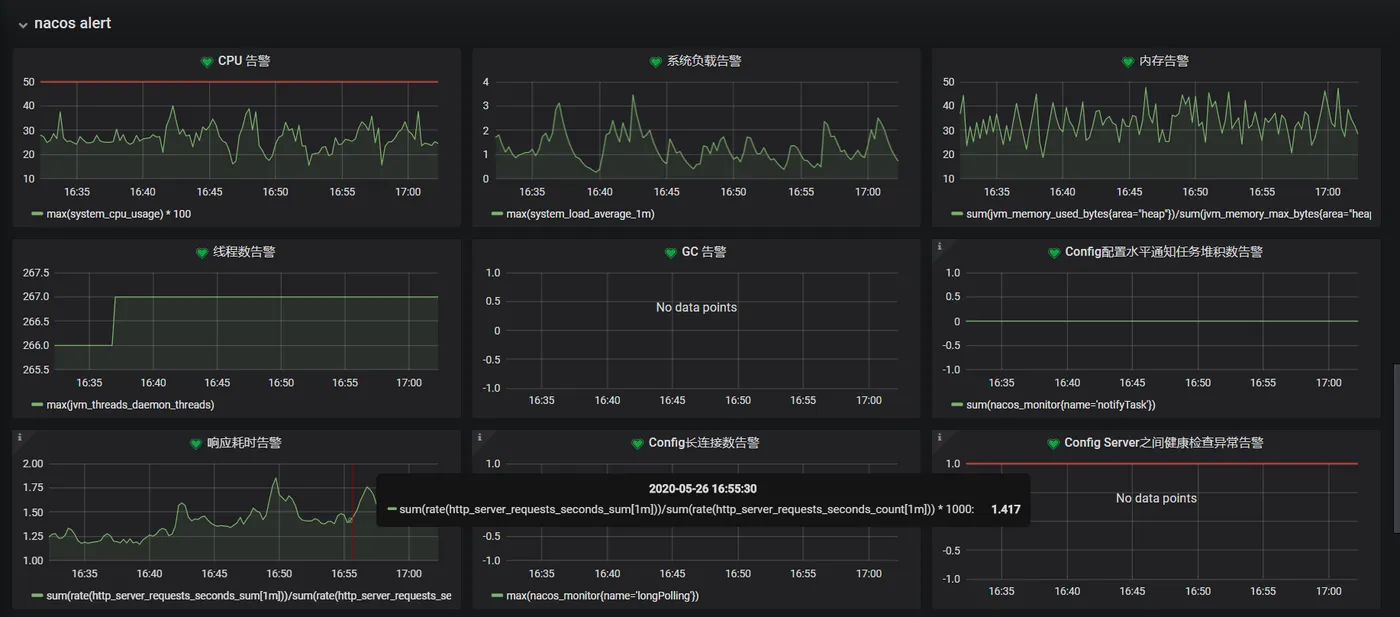Open 内存告警 panel title dropdown

[x=1164, y=61]
